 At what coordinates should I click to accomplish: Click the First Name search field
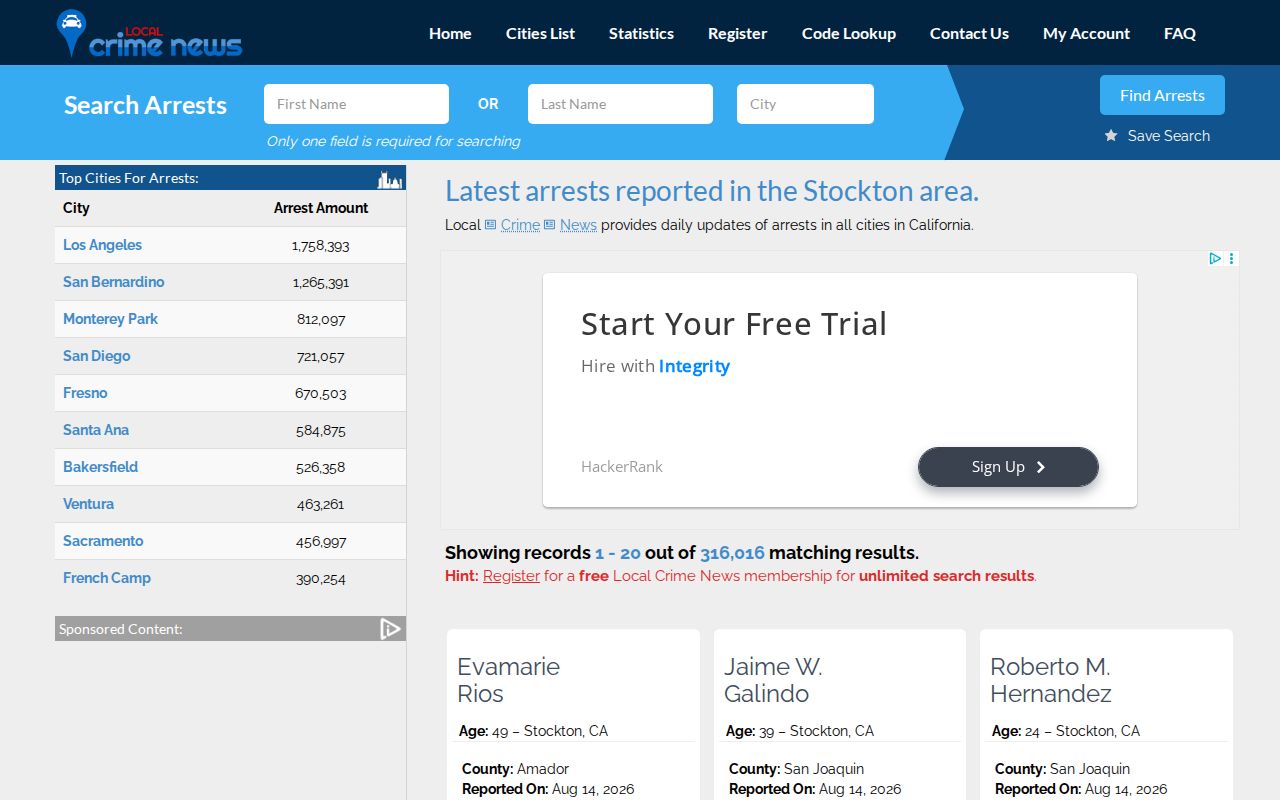(x=356, y=104)
